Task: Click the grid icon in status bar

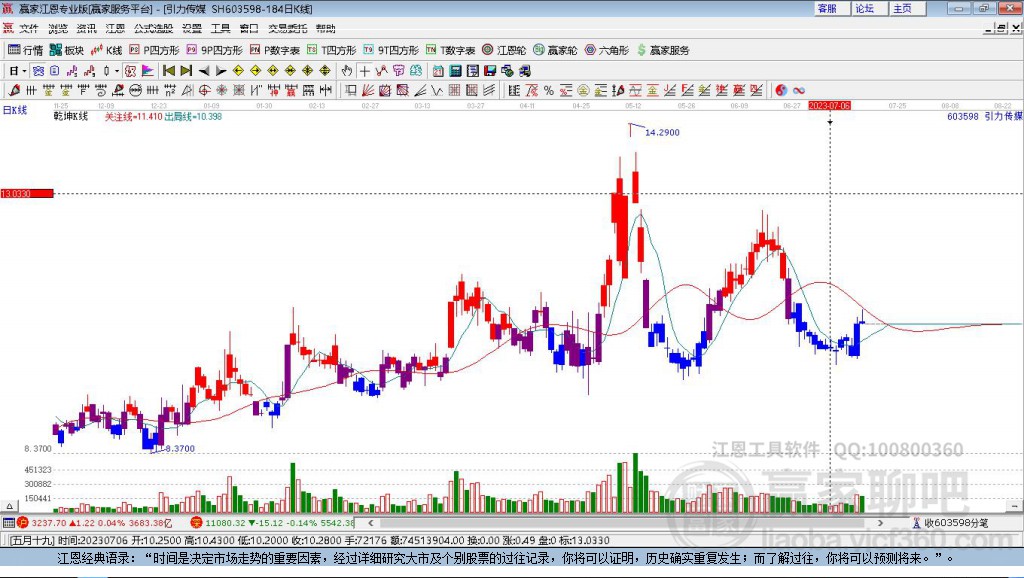Action: click(8, 522)
